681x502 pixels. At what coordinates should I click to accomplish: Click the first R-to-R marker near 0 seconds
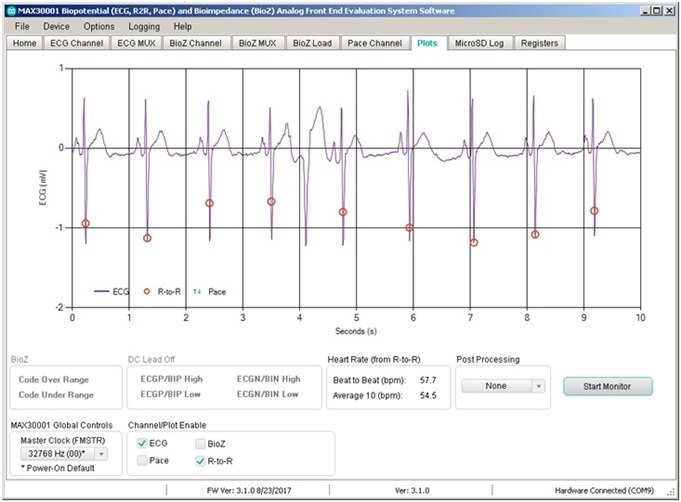[x=86, y=224]
